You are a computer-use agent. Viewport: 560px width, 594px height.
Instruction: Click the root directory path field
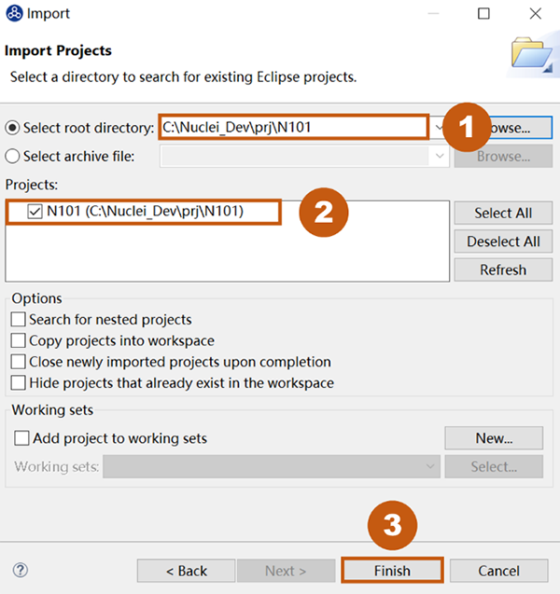click(294, 127)
